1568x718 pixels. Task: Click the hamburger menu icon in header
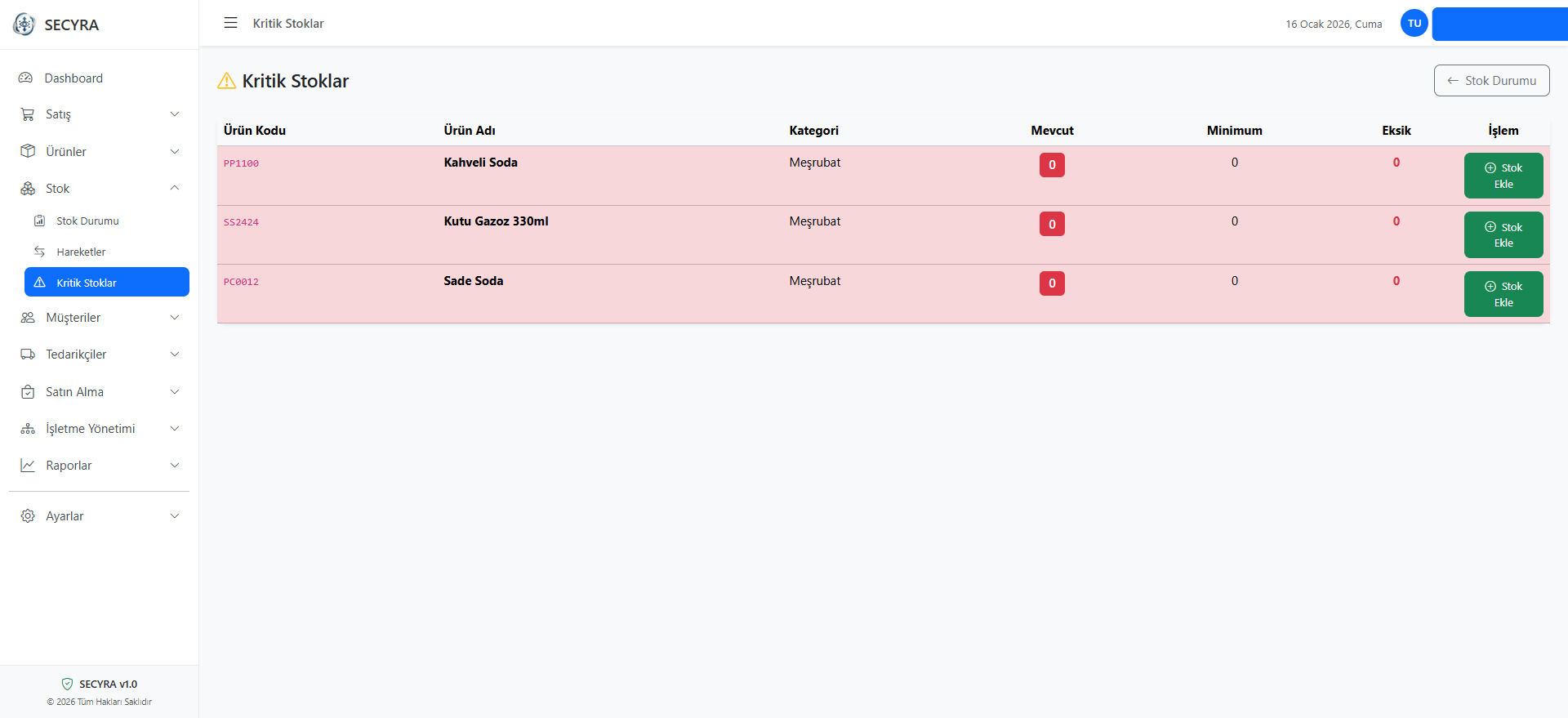(230, 23)
